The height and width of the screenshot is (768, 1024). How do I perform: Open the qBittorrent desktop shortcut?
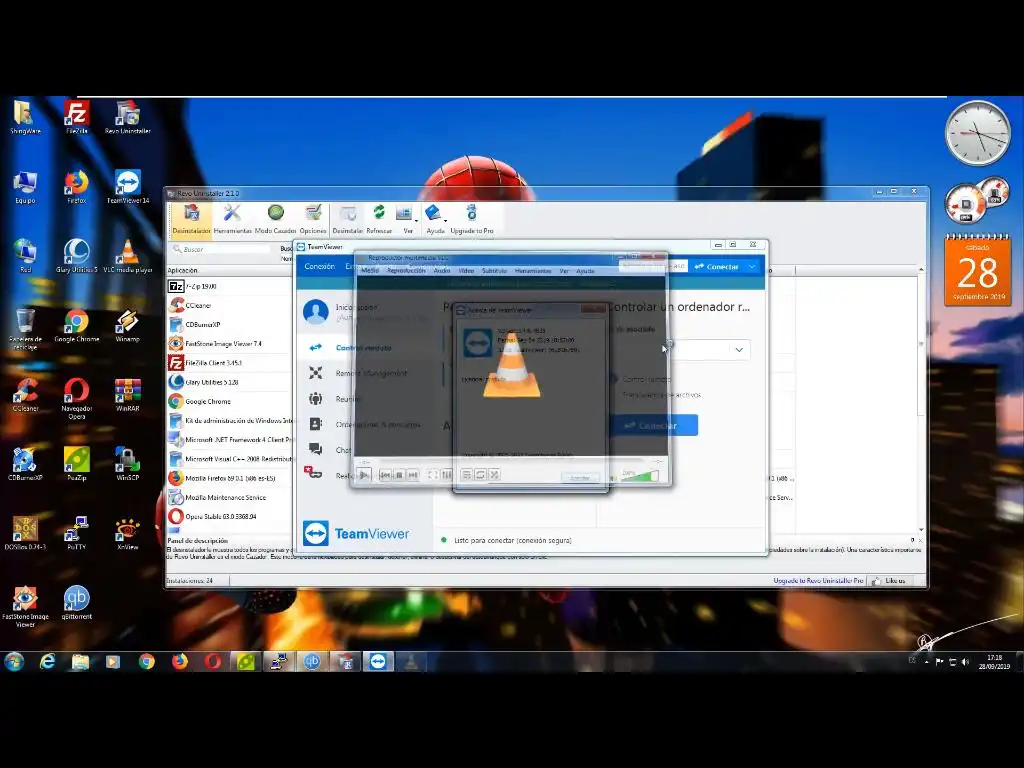point(76,602)
